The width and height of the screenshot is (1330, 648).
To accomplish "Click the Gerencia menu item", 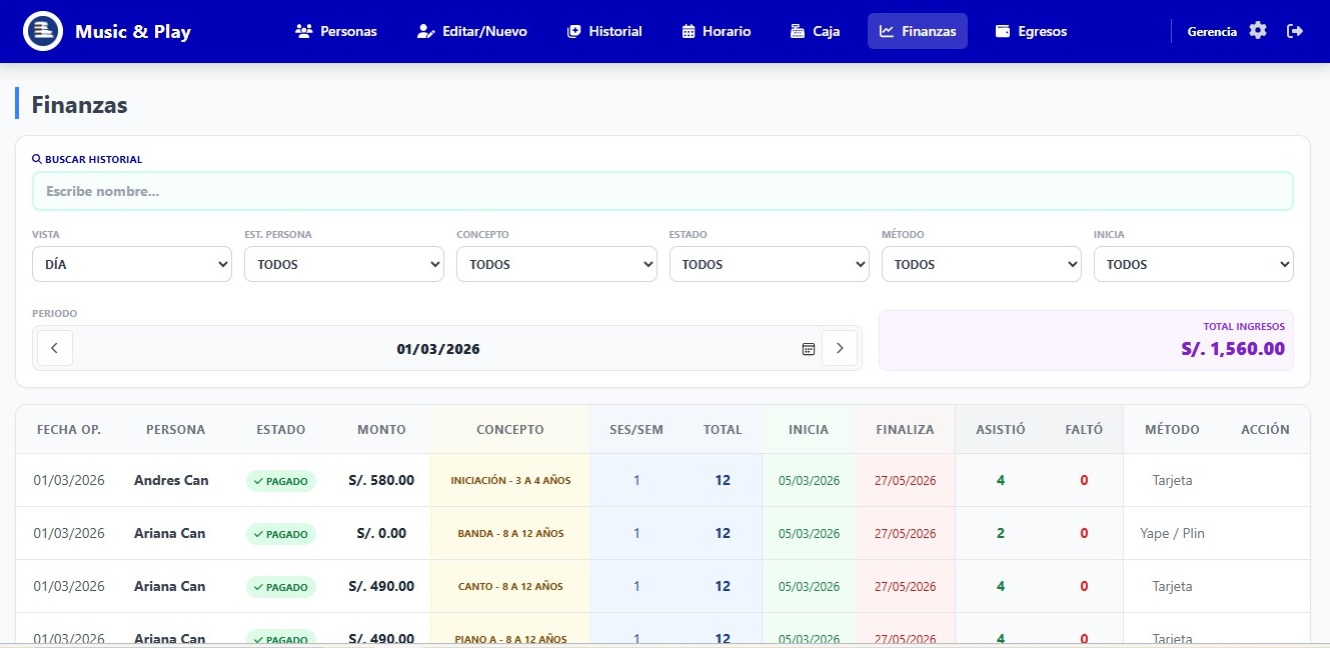I will [x=1212, y=31].
